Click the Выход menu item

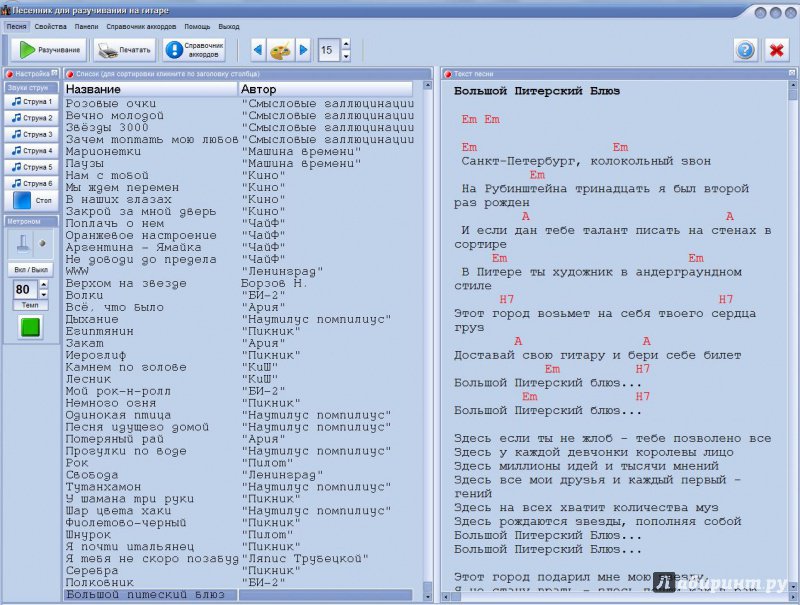pyautogui.click(x=229, y=27)
